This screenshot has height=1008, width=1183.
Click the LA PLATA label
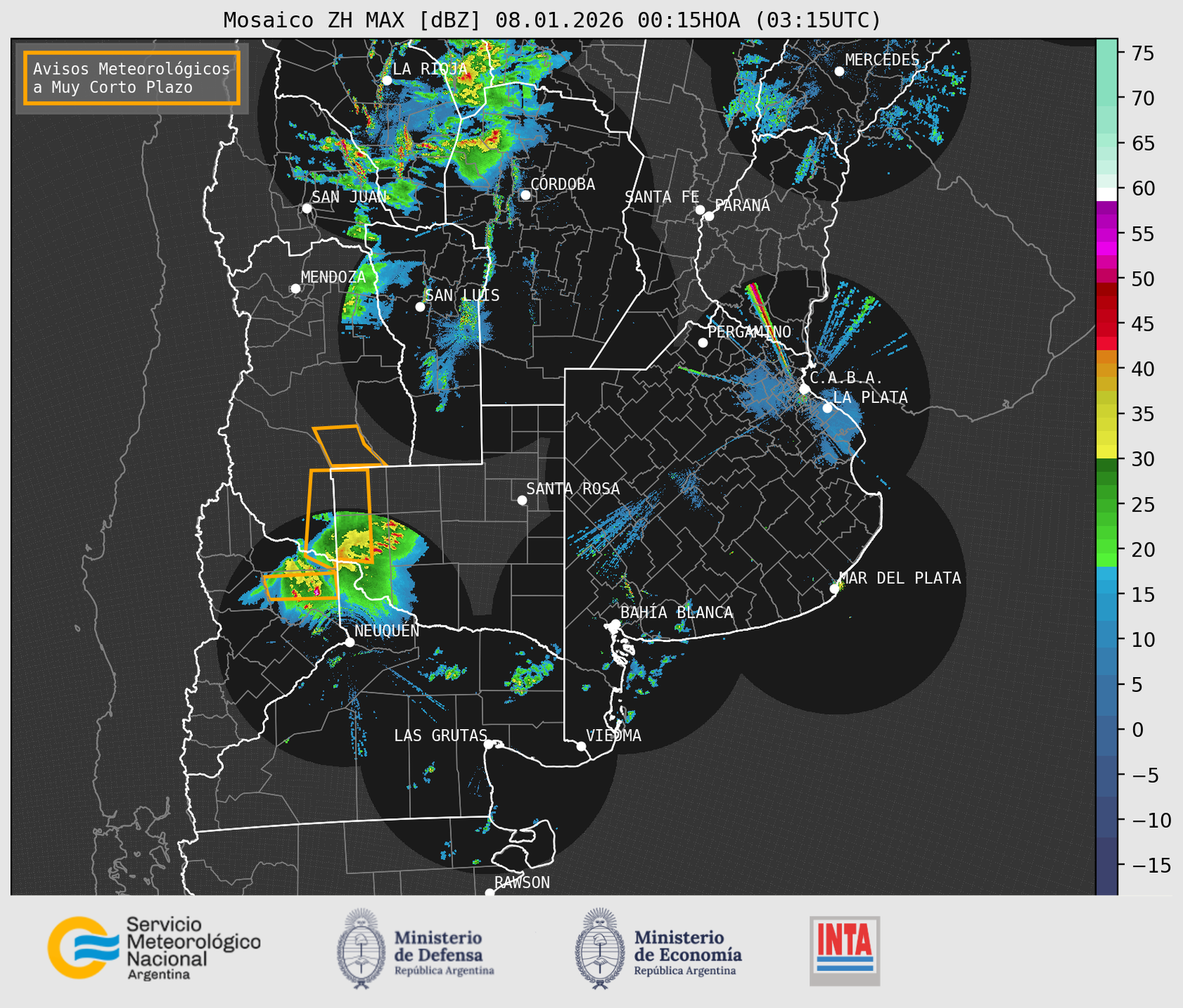coord(870,397)
